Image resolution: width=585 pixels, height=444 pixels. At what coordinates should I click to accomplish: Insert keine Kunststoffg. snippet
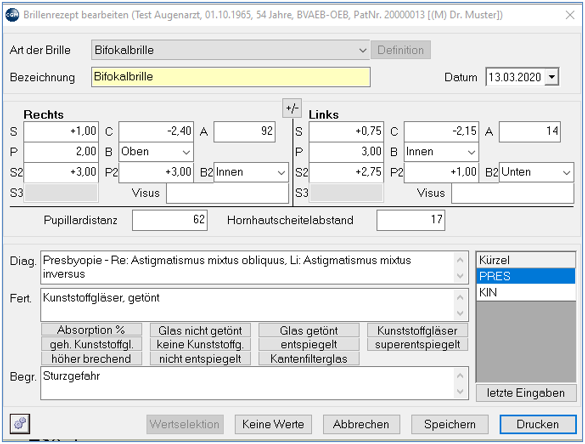tap(200, 344)
